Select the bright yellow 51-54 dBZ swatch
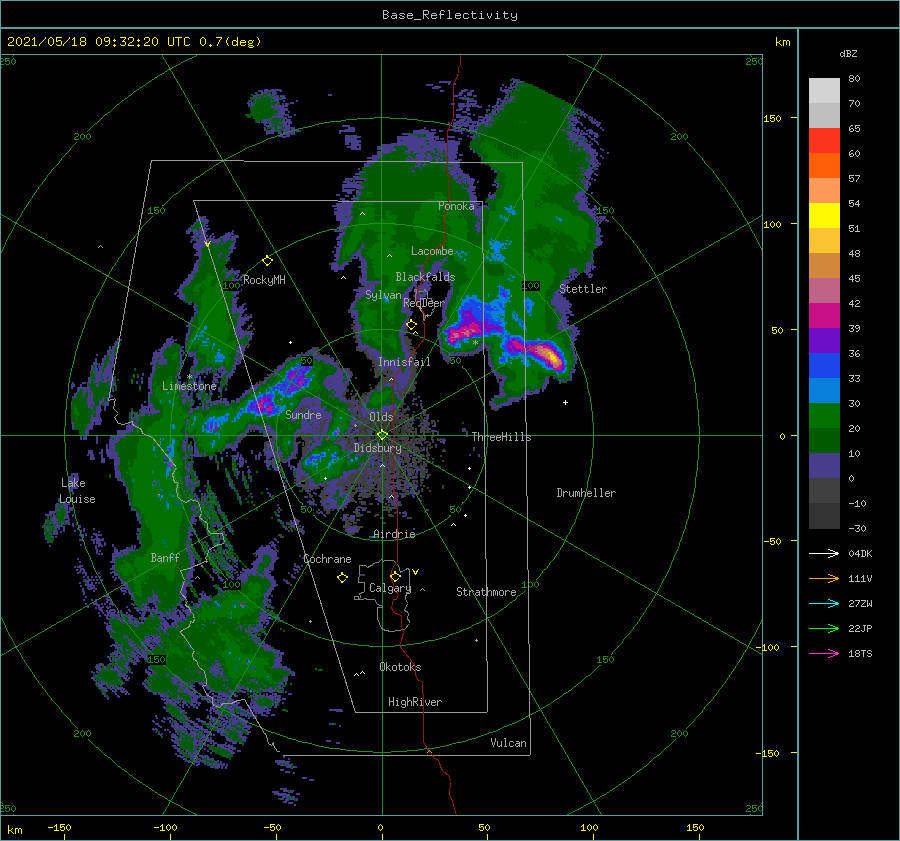This screenshot has height=841, width=900. point(824,216)
